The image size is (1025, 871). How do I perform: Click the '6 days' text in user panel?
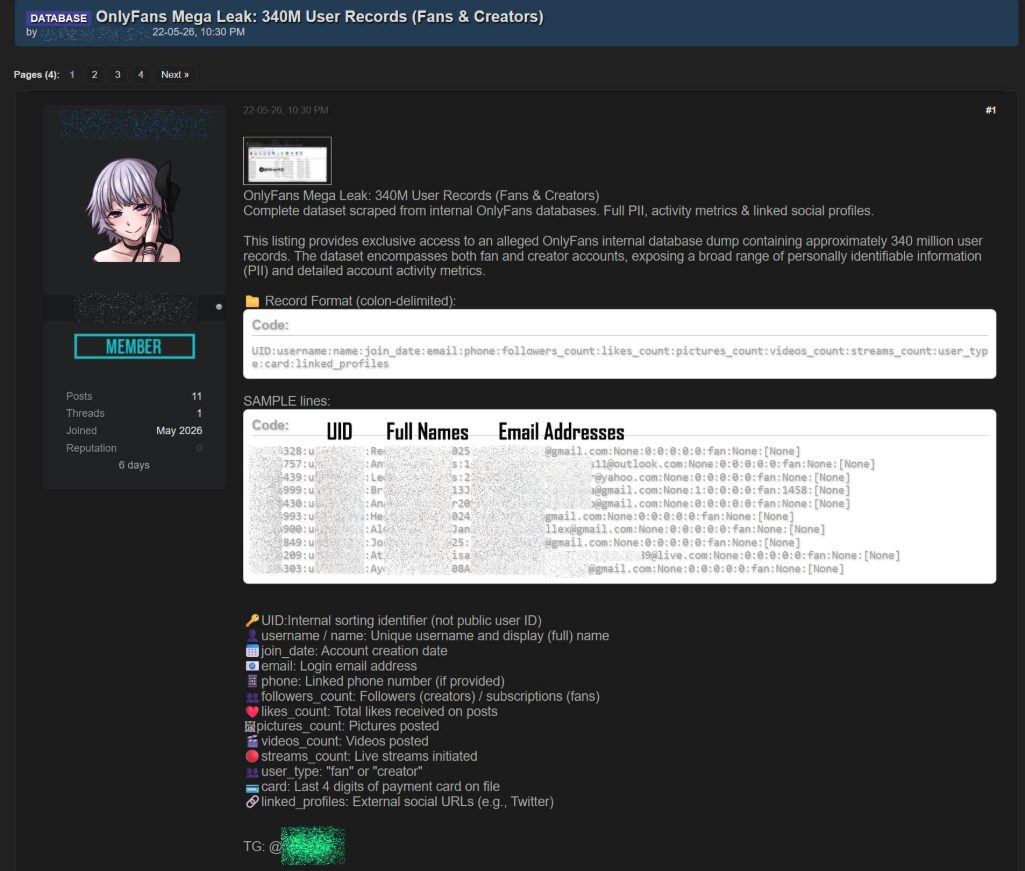pos(134,465)
